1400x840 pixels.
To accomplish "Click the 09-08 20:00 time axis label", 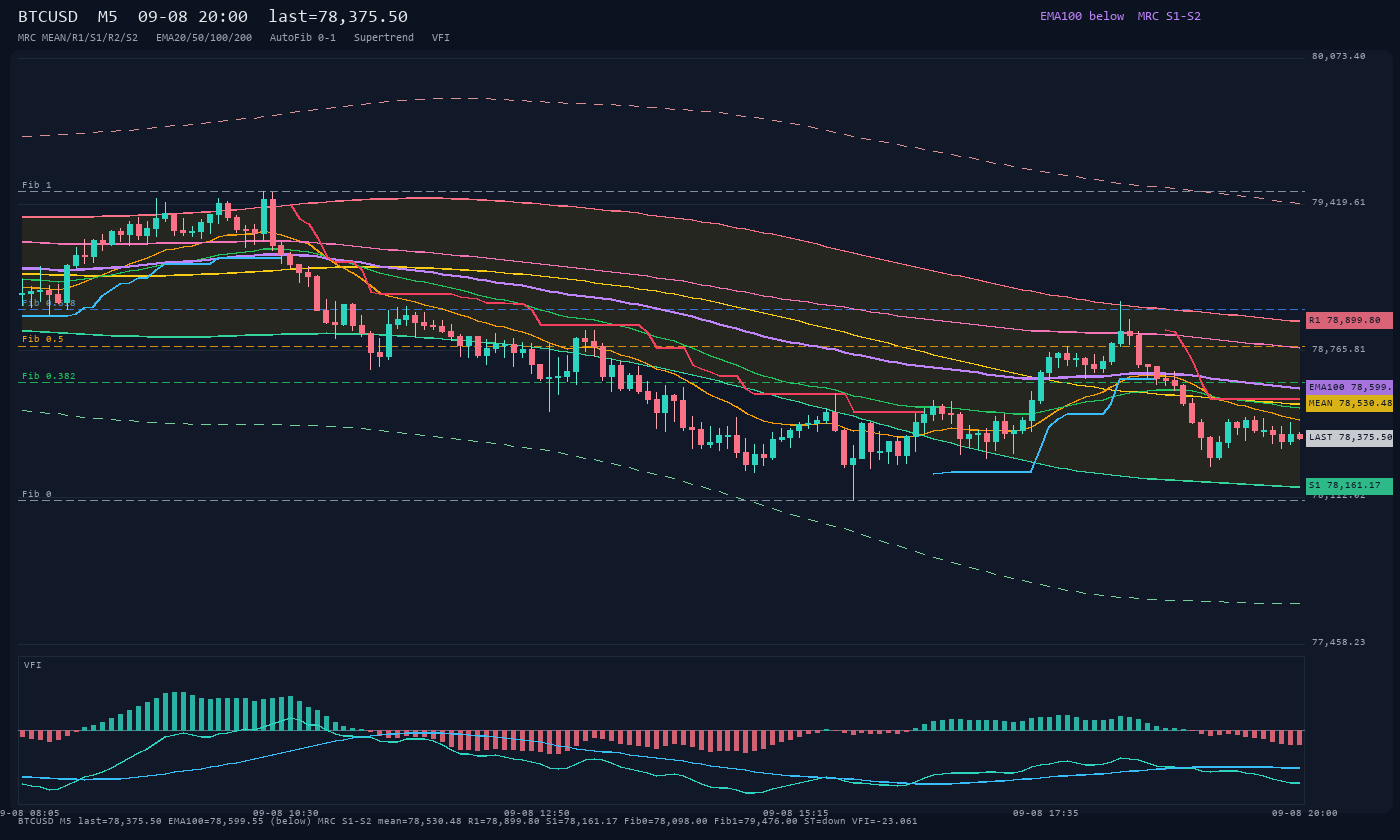I will 1305,813.
